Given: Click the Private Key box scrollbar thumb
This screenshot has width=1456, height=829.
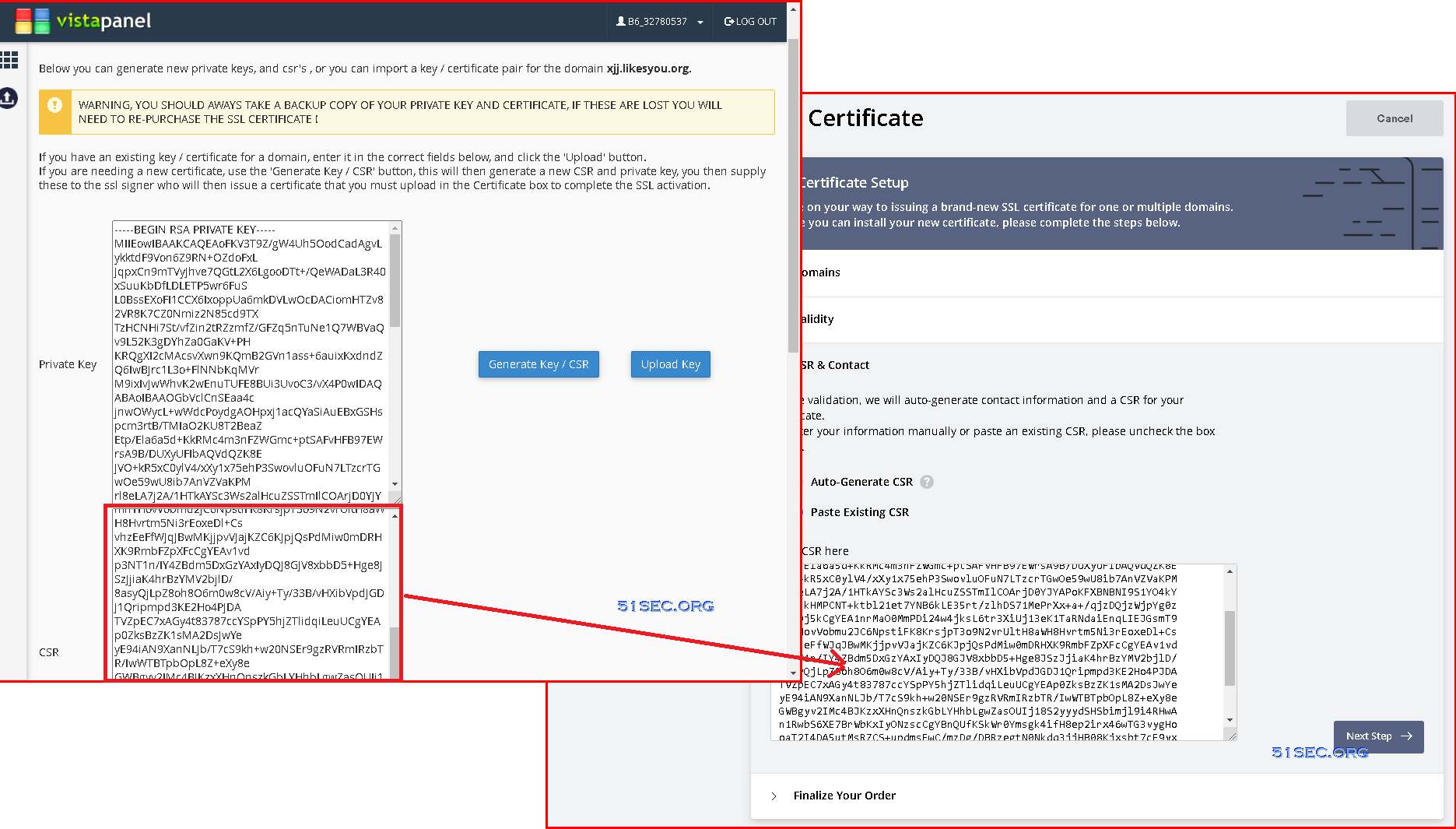Looking at the screenshot, I should pos(395,280).
